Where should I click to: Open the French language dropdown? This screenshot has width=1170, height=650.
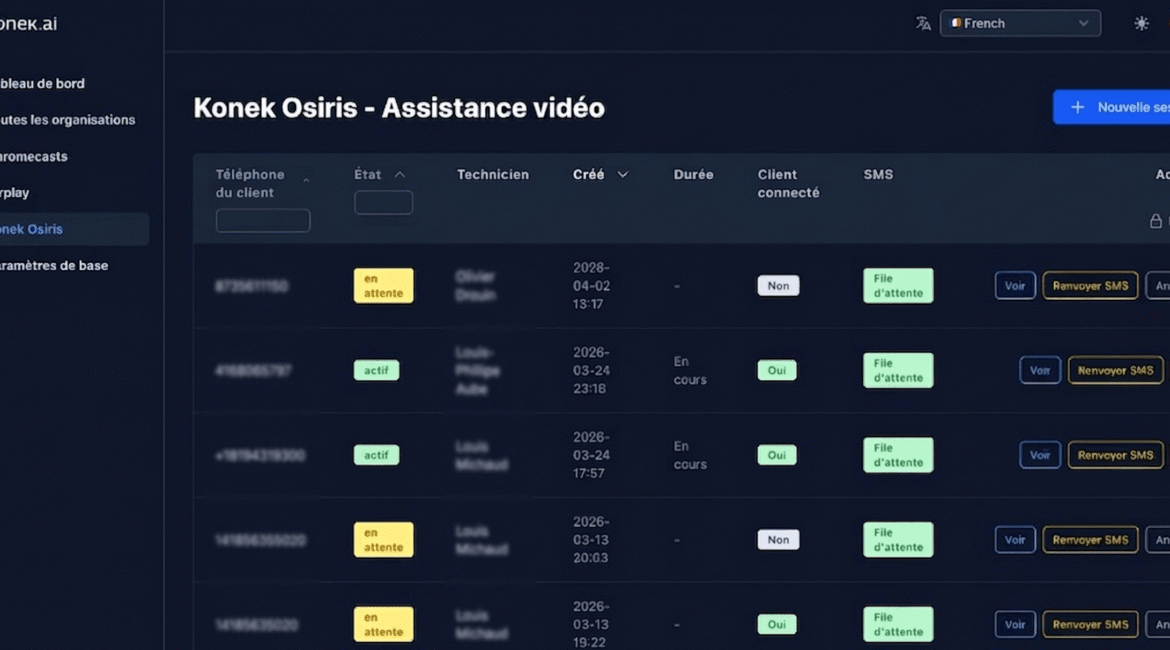coord(1020,23)
